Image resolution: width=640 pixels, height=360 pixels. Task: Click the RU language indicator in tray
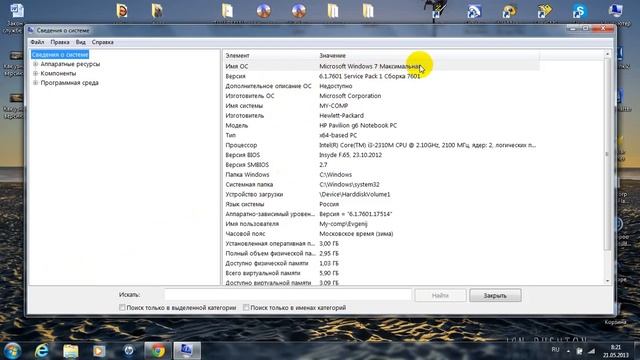pos(555,350)
